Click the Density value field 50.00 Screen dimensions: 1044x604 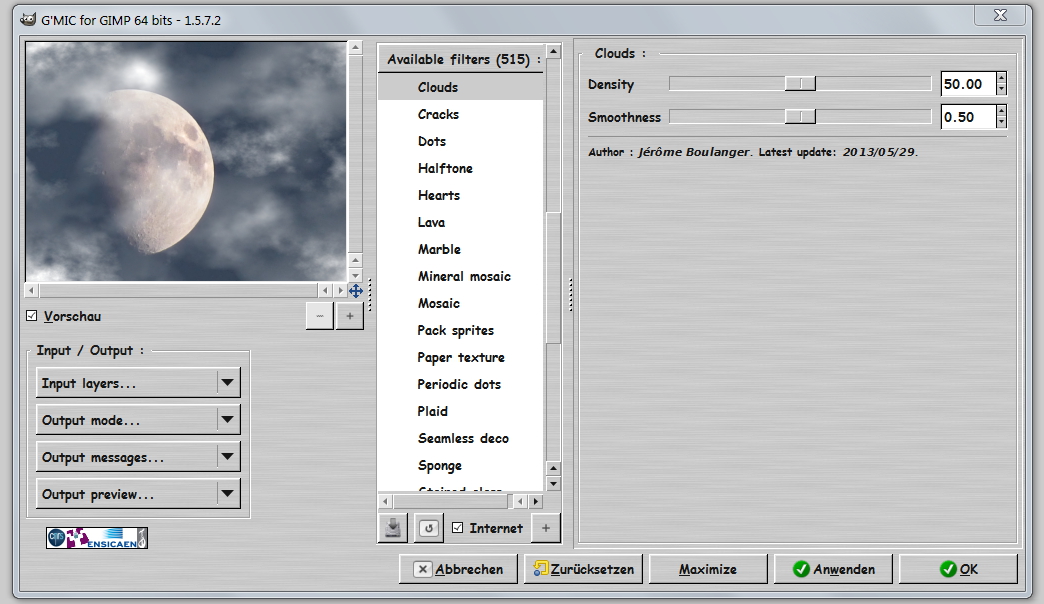(x=969, y=84)
